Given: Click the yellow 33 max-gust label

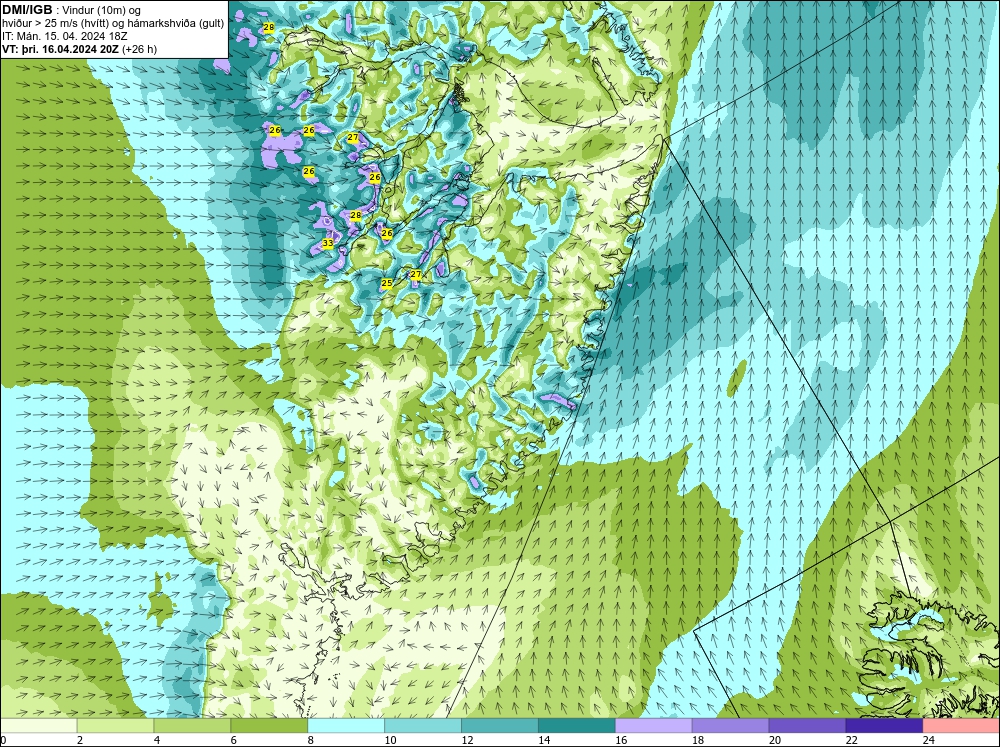Looking at the screenshot, I should [328, 243].
